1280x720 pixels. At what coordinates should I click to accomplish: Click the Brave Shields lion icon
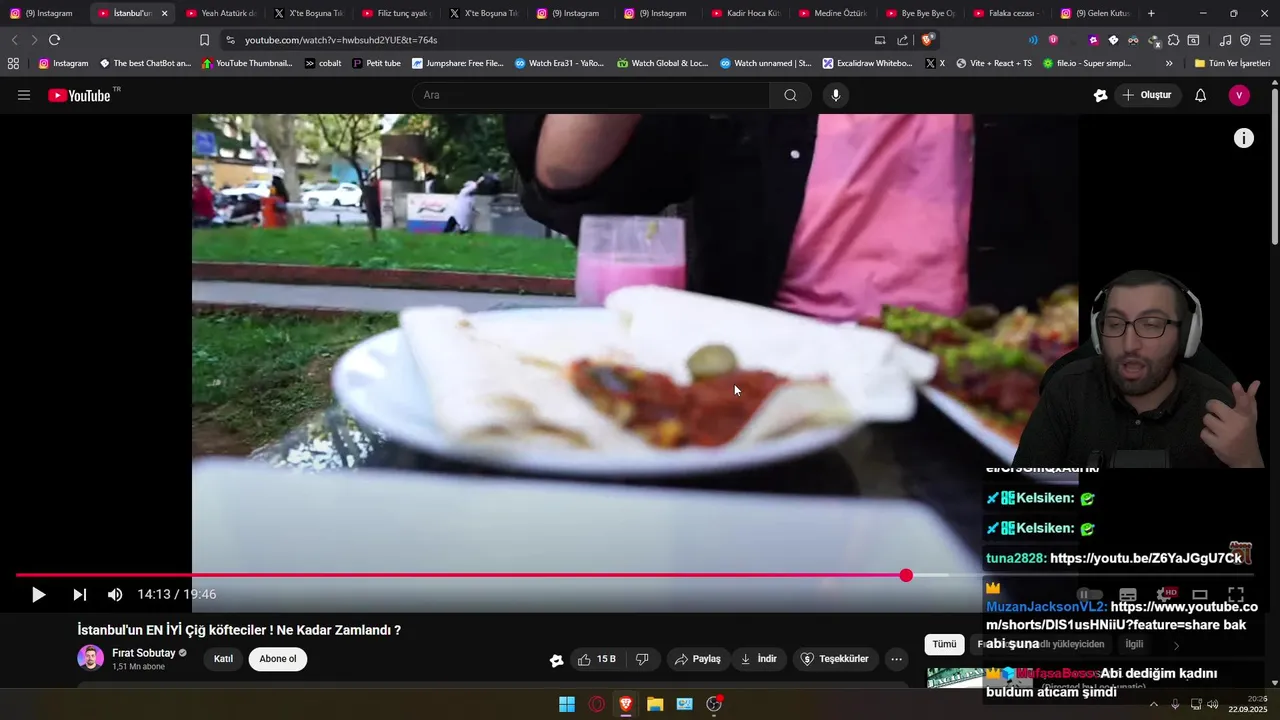click(928, 40)
